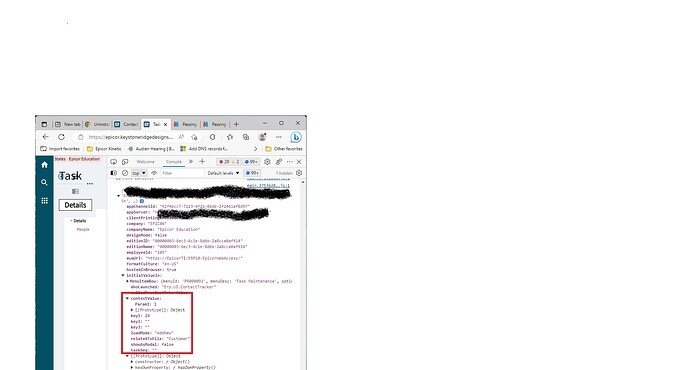This screenshot has height=370, width=690.
Task: Go back with the browser back arrow
Action: [x=45, y=137]
